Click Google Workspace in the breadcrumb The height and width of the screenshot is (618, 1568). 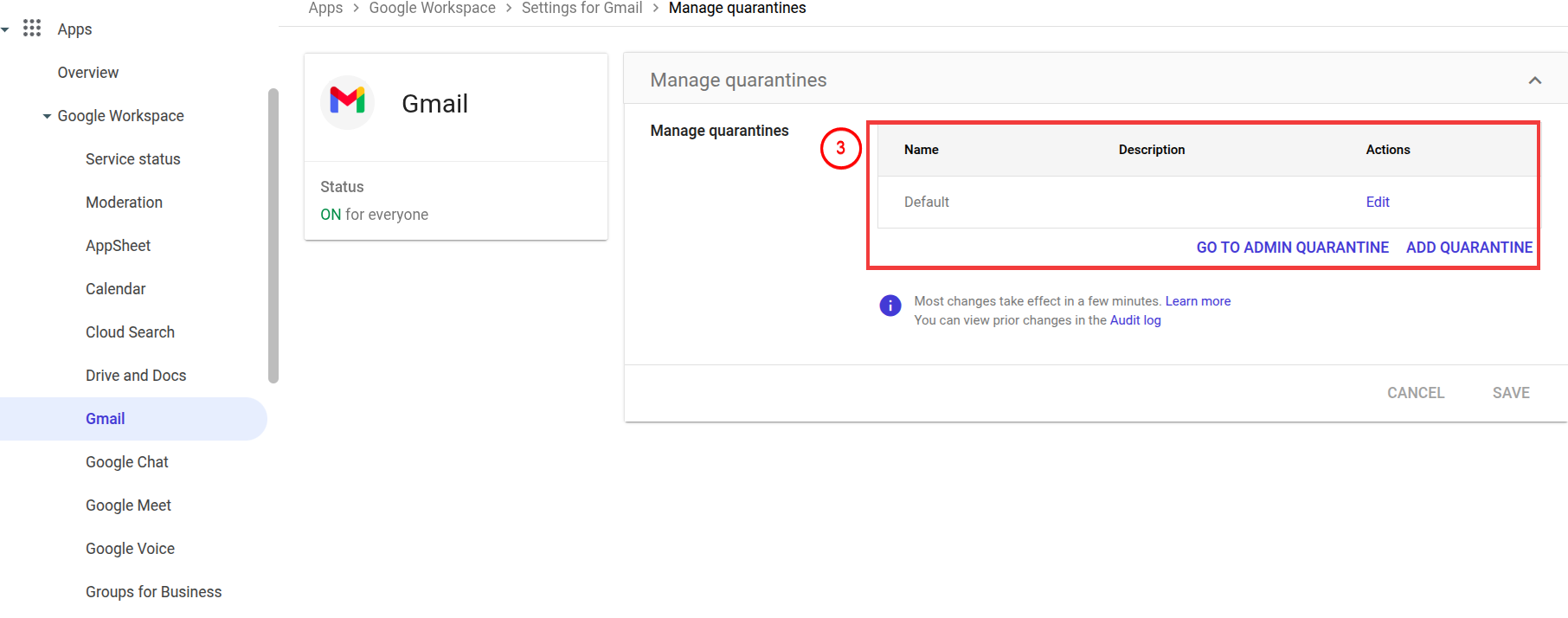pos(432,8)
